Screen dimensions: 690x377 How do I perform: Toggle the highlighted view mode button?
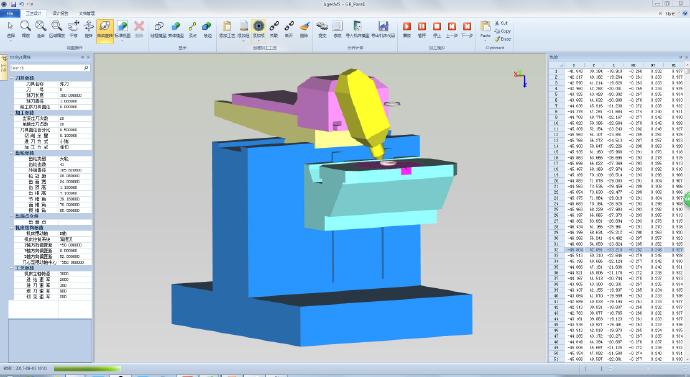[105, 31]
